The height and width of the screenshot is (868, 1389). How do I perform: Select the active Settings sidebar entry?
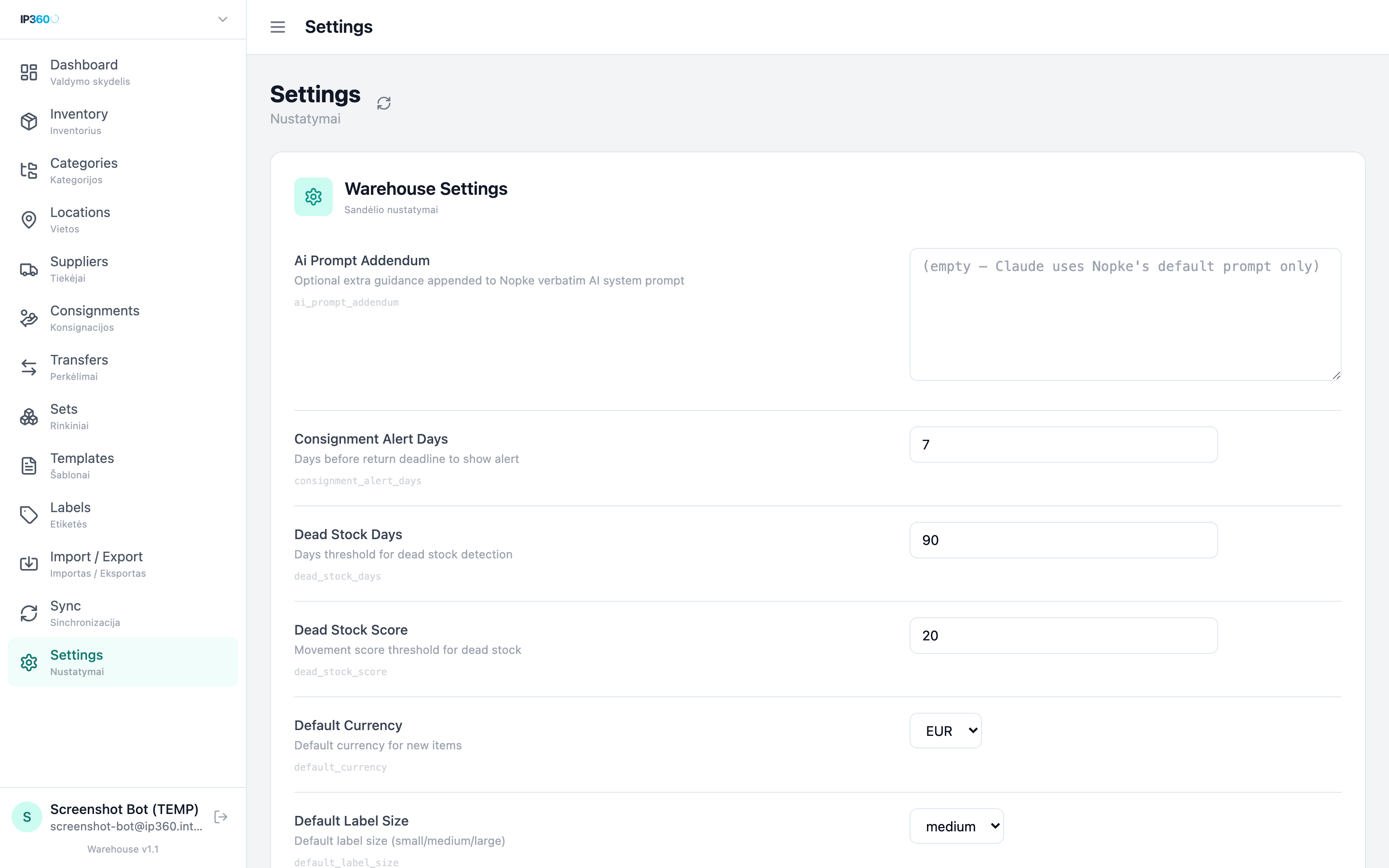tap(123, 663)
